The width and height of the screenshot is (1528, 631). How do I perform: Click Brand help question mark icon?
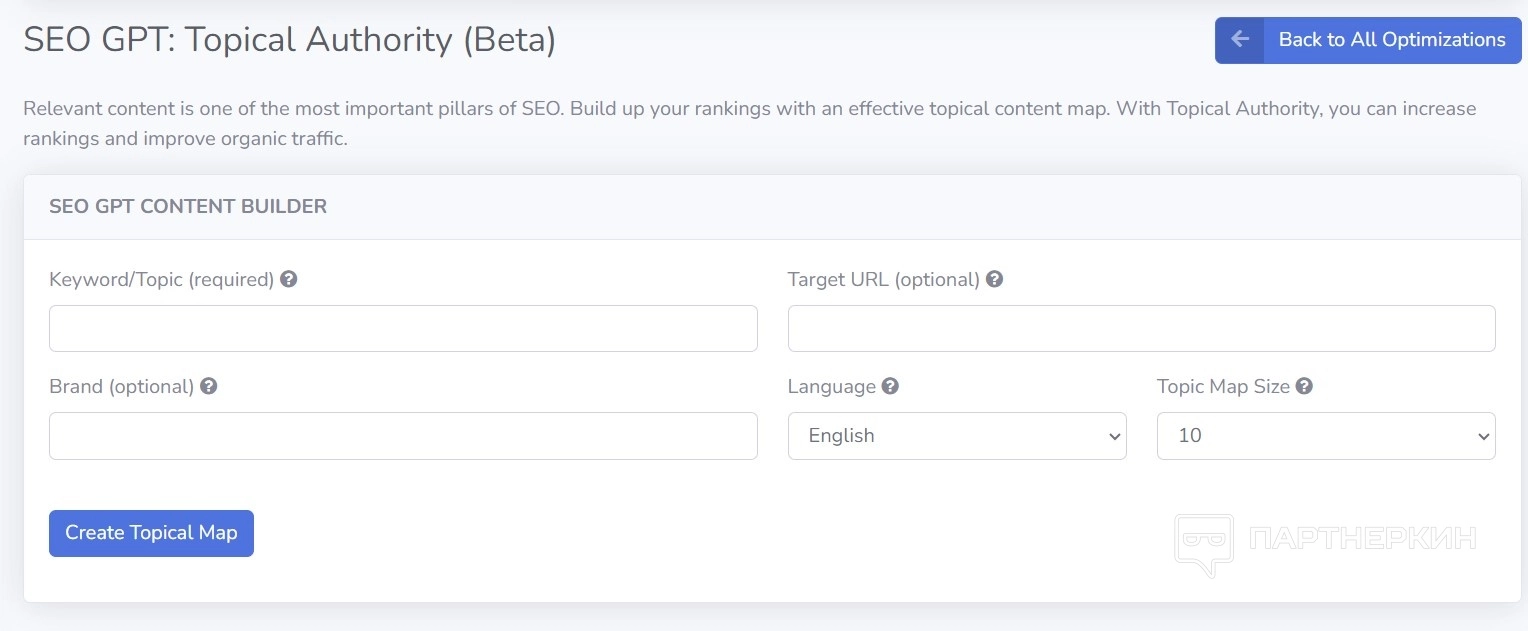pyautogui.click(x=209, y=386)
